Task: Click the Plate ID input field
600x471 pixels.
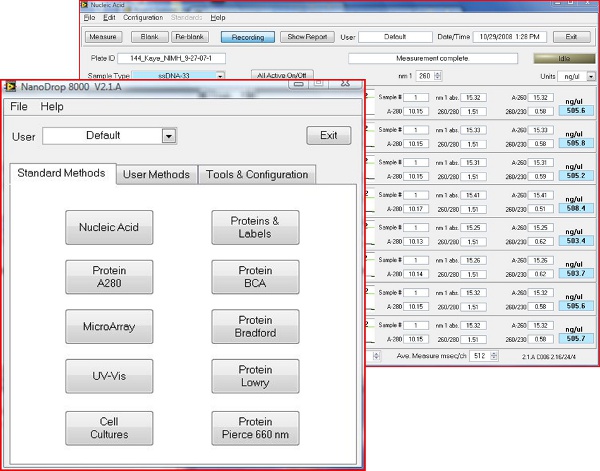Action: pos(171,58)
